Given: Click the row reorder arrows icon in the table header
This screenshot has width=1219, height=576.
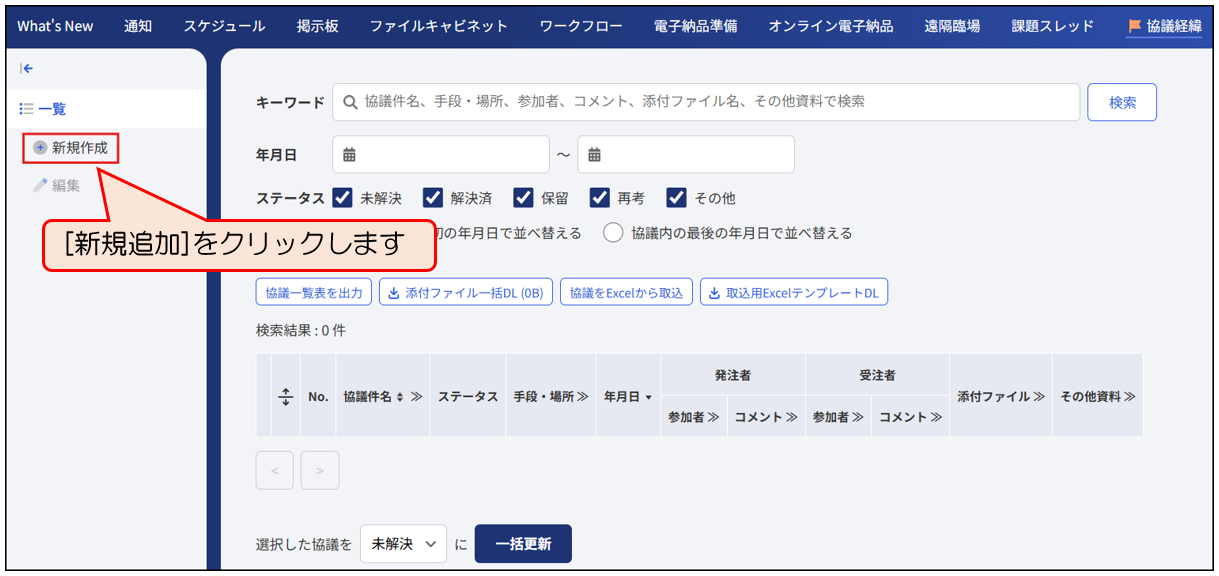Looking at the screenshot, I should tap(285, 396).
